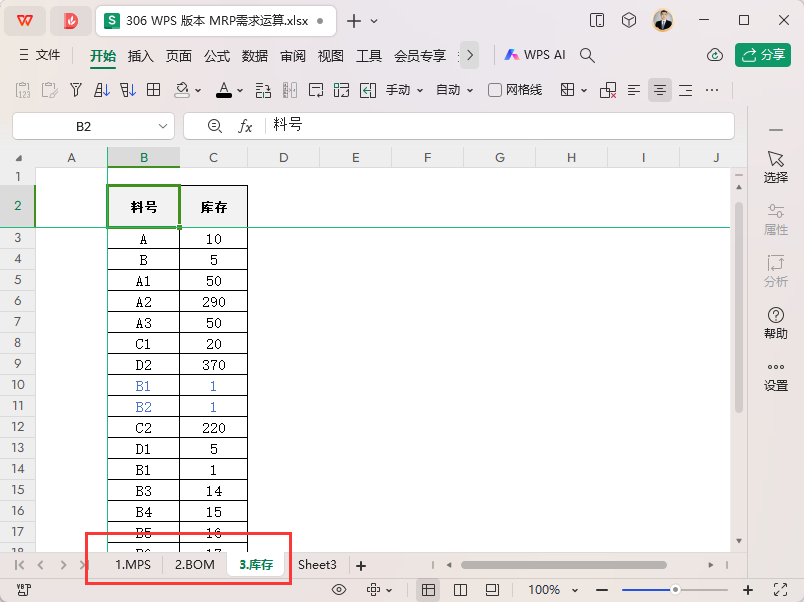Switch to the 数据 tab
Image resolution: width=804 pixels, height=602 pixels.
click(x=255, y=55)
